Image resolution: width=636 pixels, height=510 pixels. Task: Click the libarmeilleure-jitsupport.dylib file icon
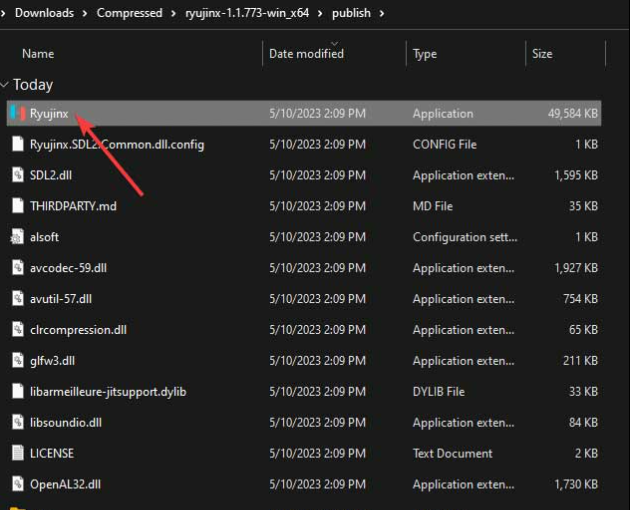(x=18, y=391)
